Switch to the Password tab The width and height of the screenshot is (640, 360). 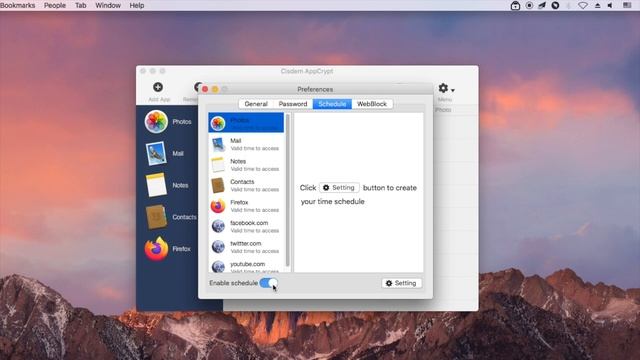point(293,104)
